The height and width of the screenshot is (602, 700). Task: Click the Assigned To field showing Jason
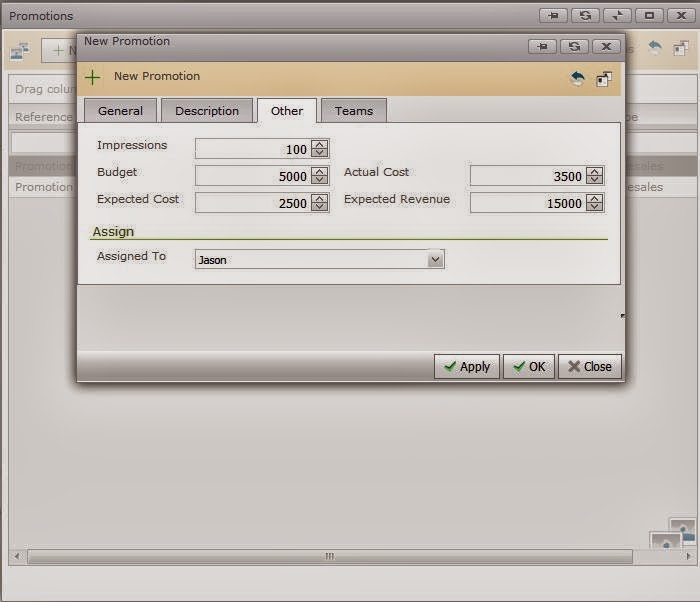click(320, 259)
